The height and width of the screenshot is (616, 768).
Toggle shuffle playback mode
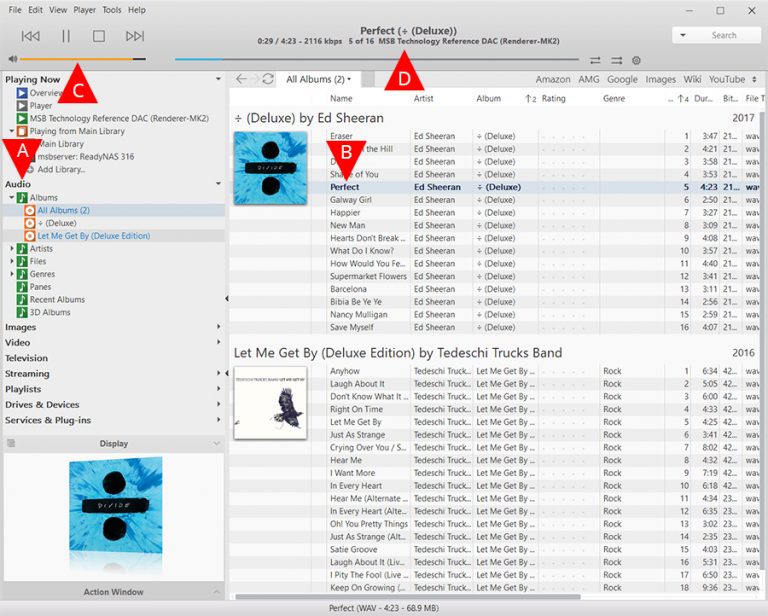point(616,60)
